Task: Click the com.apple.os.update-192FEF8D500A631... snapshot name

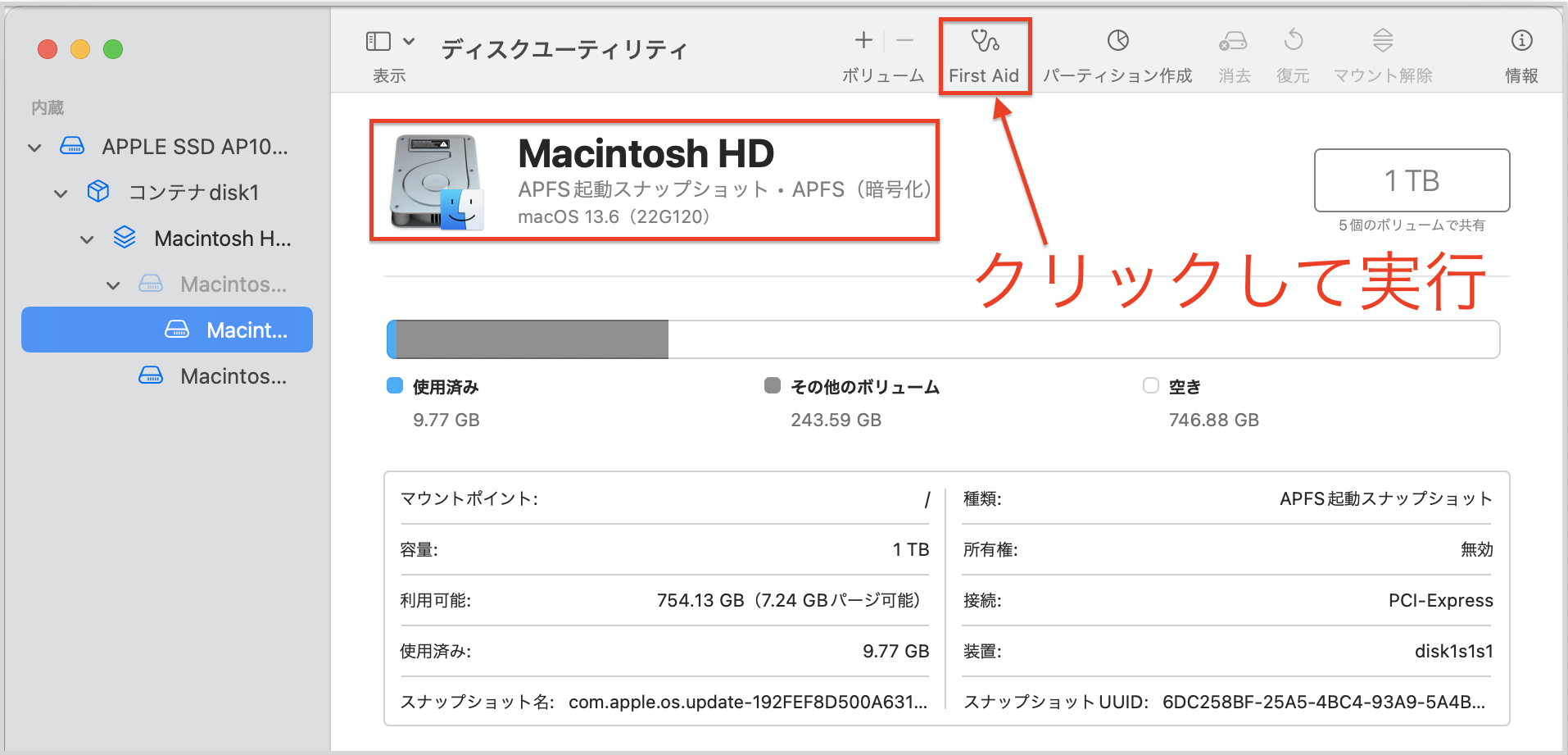Action: 748,702
